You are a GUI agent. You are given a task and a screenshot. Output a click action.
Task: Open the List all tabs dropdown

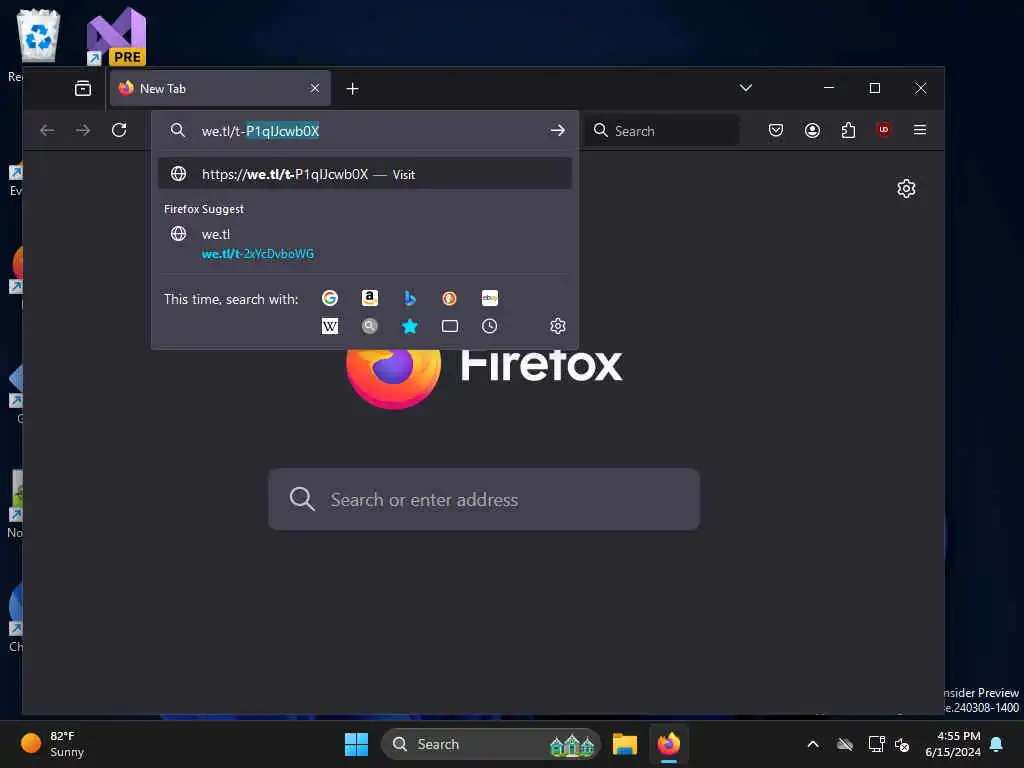tap(746, 88)
